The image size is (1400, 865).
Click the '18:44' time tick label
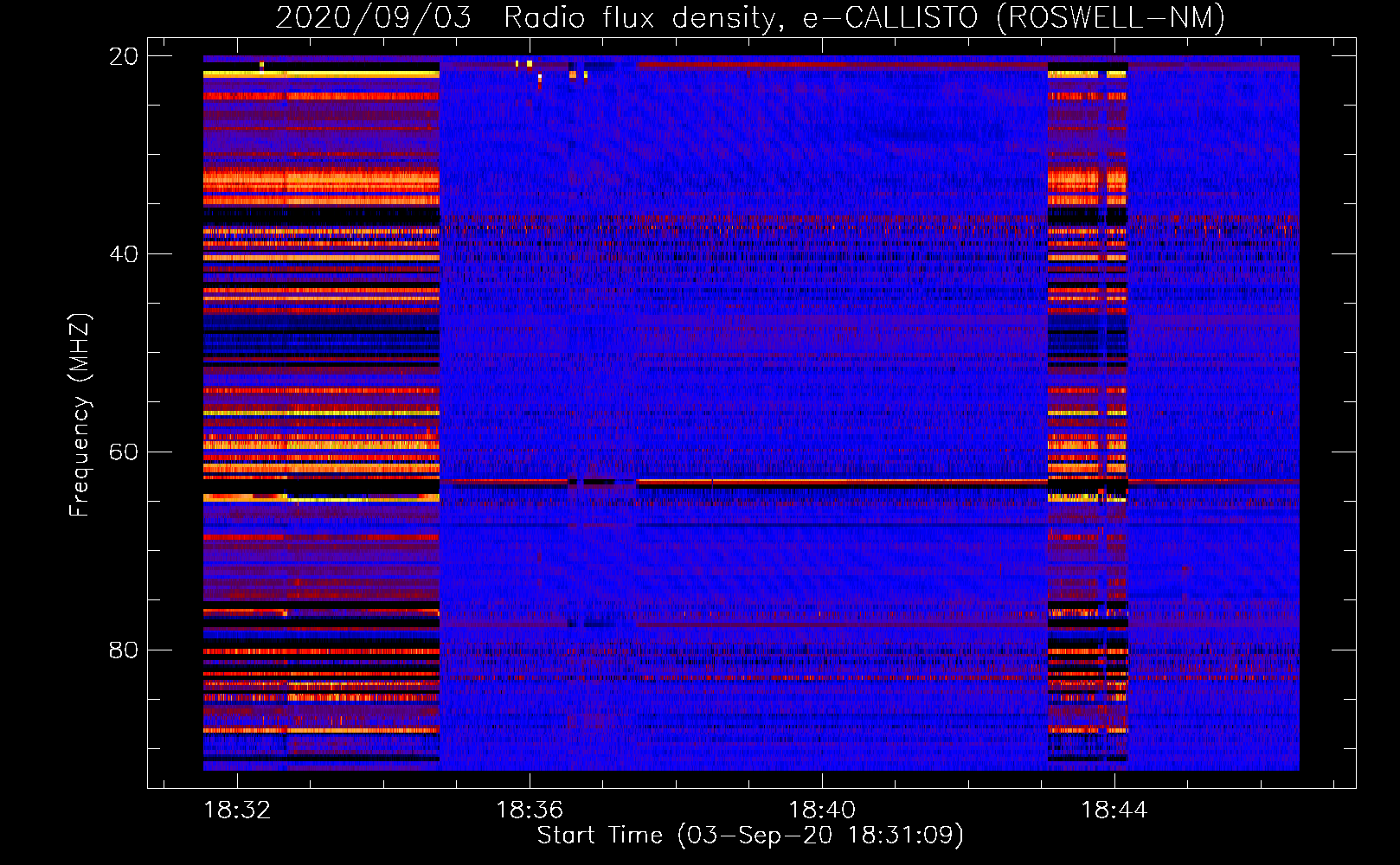click(1114, 811)
